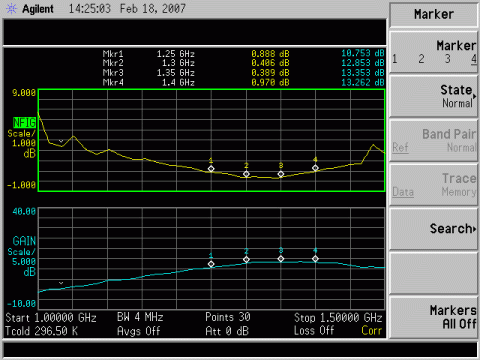Select the highlighted NFIG trace label

point(24,123)
